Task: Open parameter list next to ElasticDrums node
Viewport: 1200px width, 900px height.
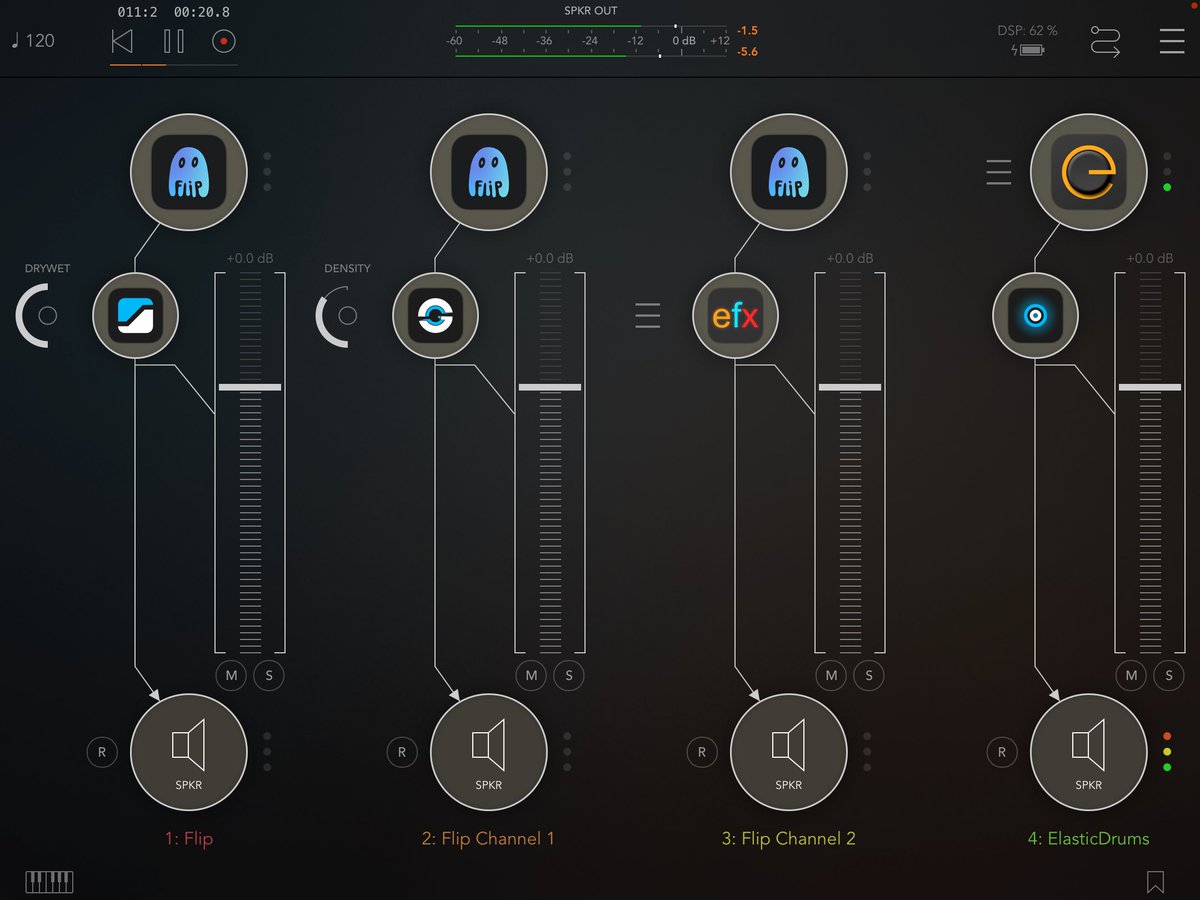Action: pyautogui.click(x=999, y=172)
